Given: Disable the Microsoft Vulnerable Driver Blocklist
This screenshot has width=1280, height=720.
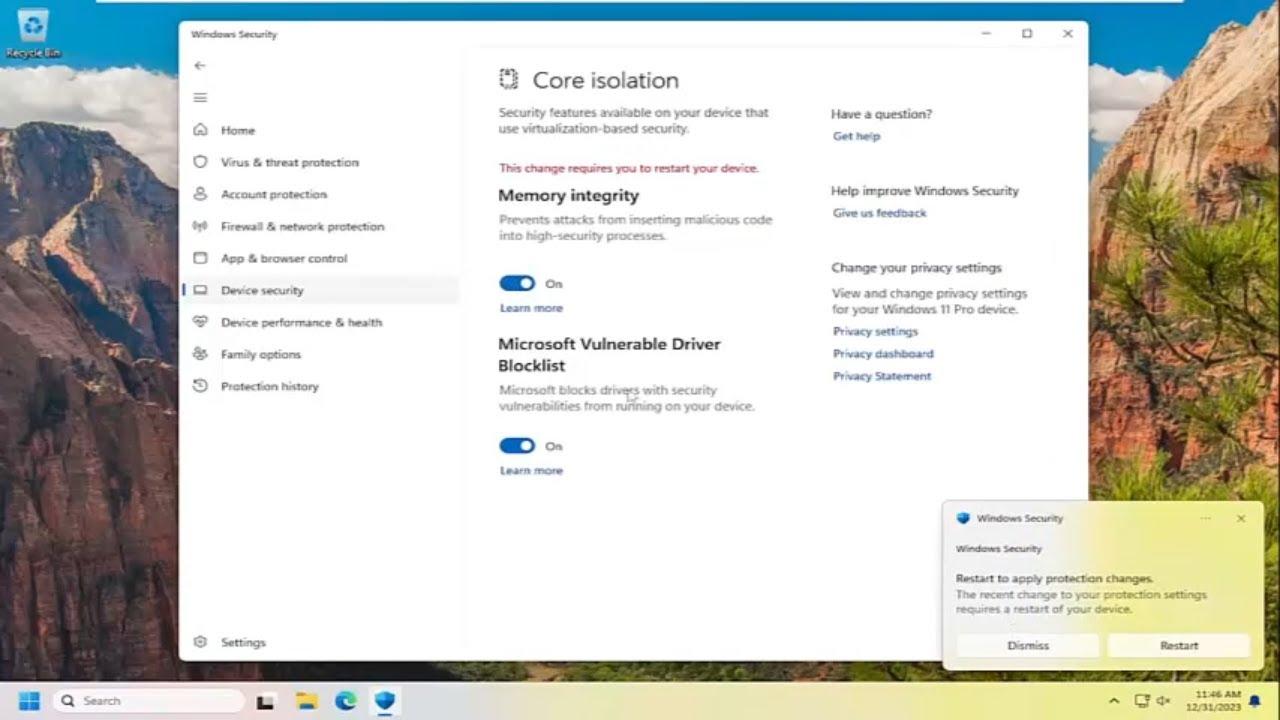Looking at the screenshot, I should tap(517, 445).
